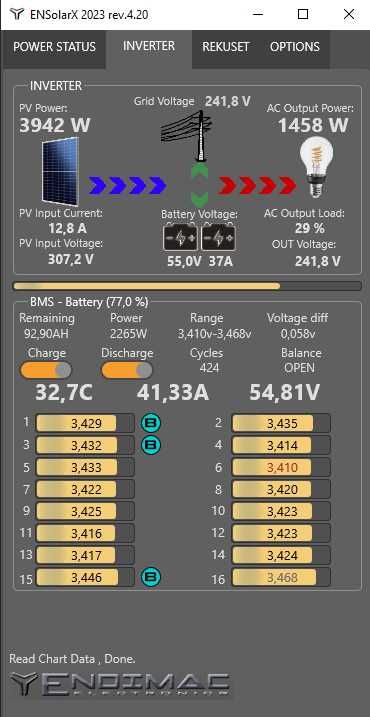370x717 pixels.
Task: Click the solar panel icon
Action: [61, 171]
